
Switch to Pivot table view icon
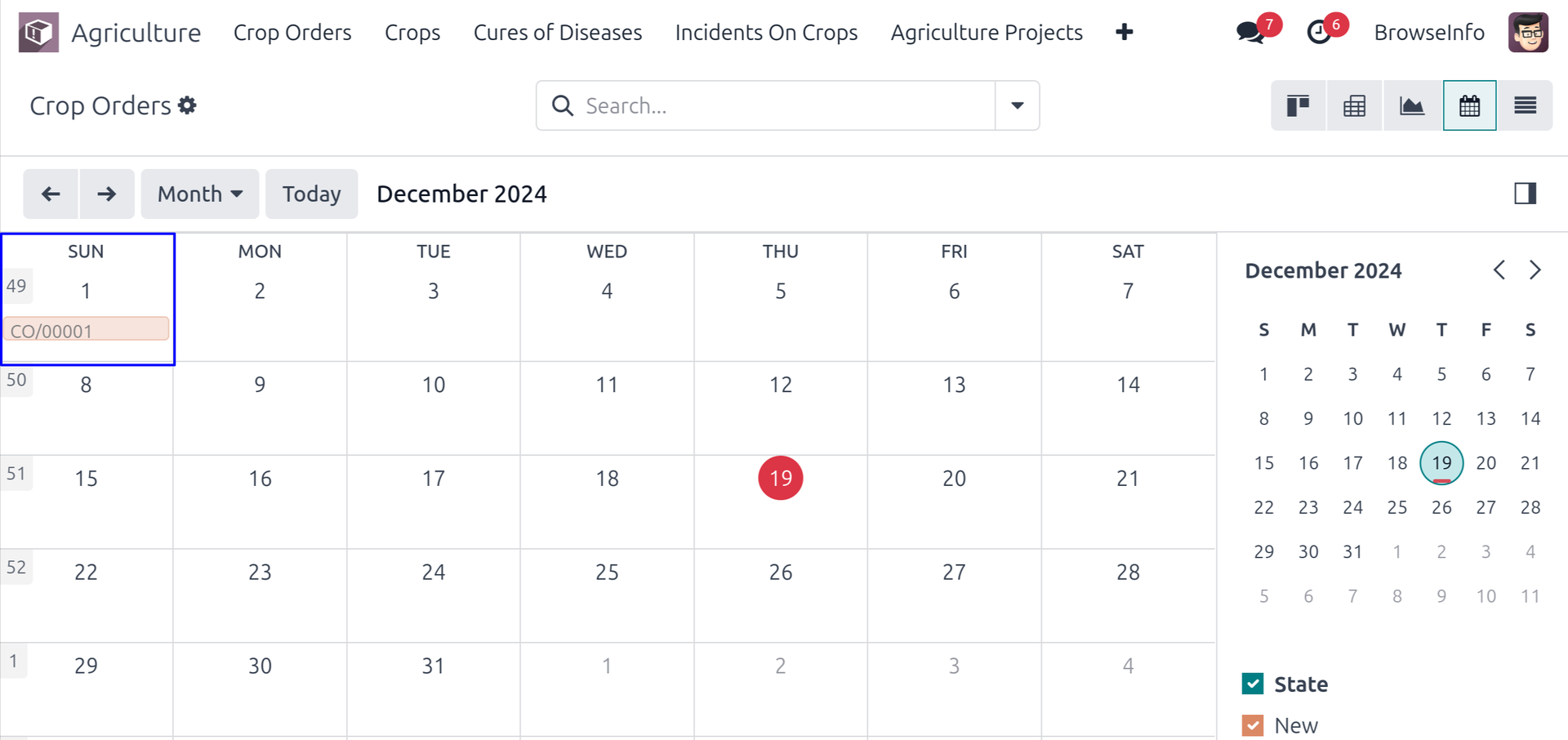(1354, 105)
